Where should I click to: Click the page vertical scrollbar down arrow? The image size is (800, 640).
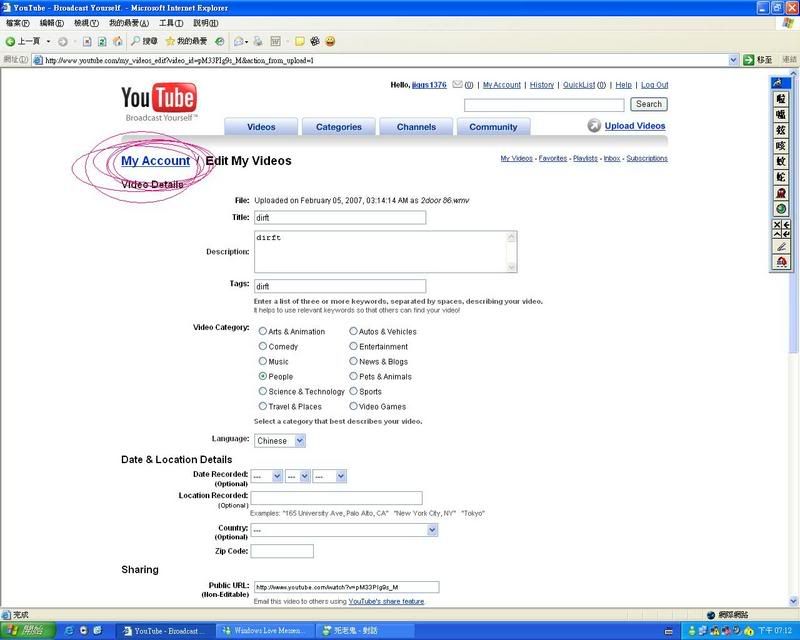coord(793,601)
